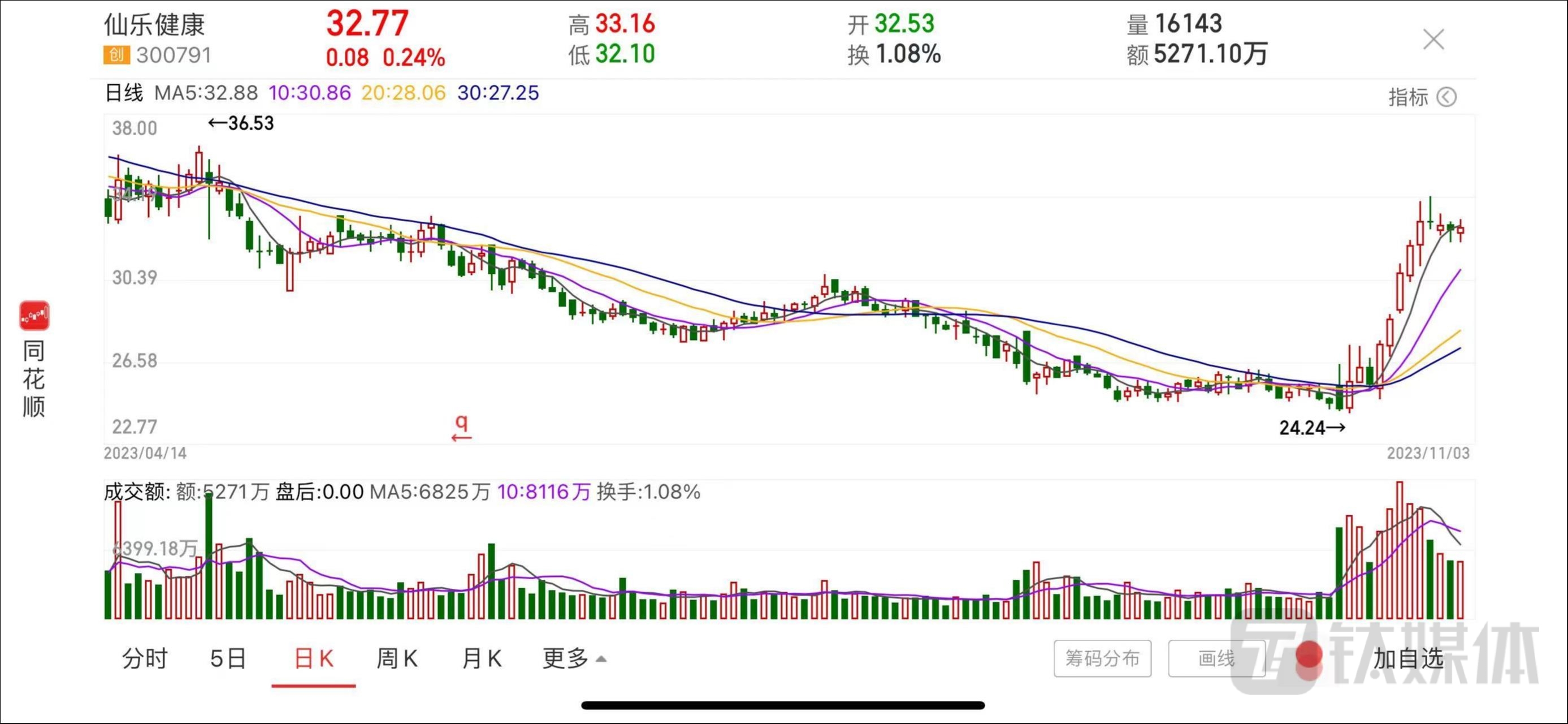Click the circled arrow next to 指标
The height and width of the screenshot is (724, 1568).
[1446, 97]
